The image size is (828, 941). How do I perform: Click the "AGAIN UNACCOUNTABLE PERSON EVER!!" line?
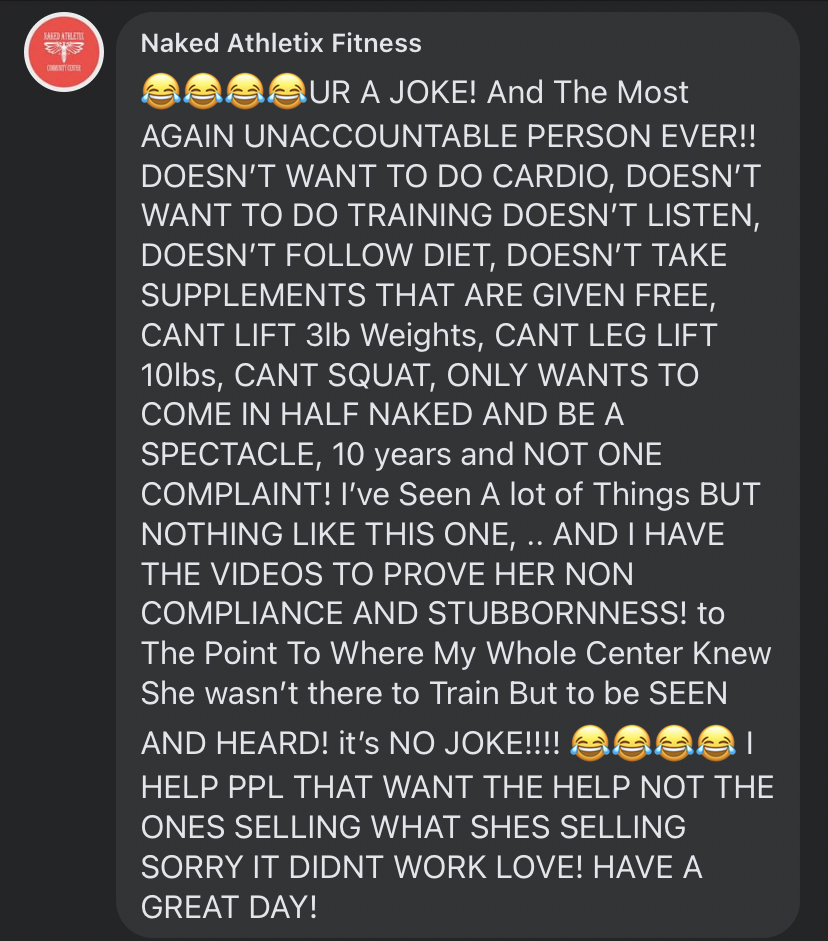tap(449, 136)
